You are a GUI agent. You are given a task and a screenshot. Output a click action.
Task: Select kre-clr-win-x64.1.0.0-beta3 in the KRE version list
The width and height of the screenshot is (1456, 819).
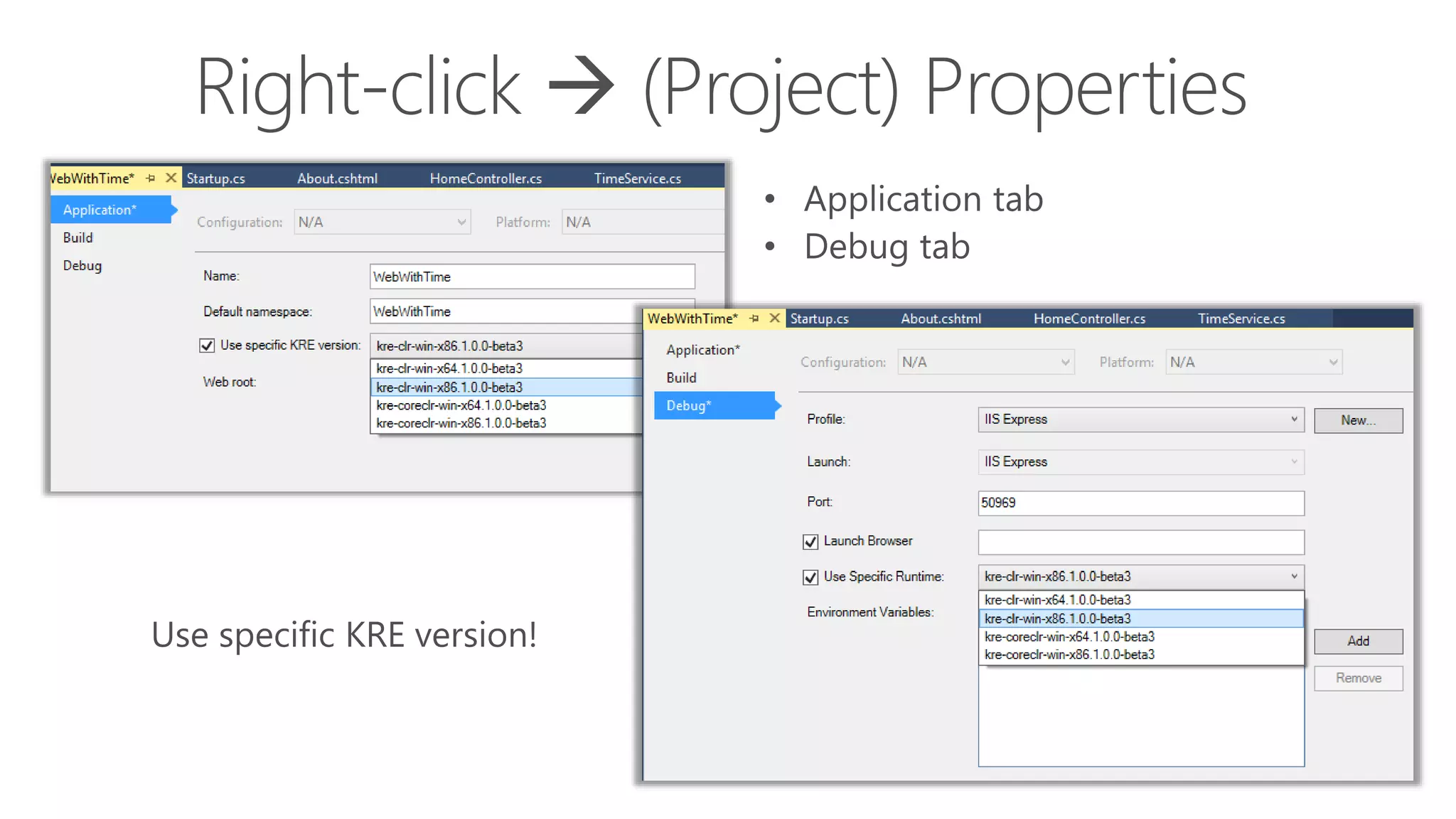pos(449,368)
